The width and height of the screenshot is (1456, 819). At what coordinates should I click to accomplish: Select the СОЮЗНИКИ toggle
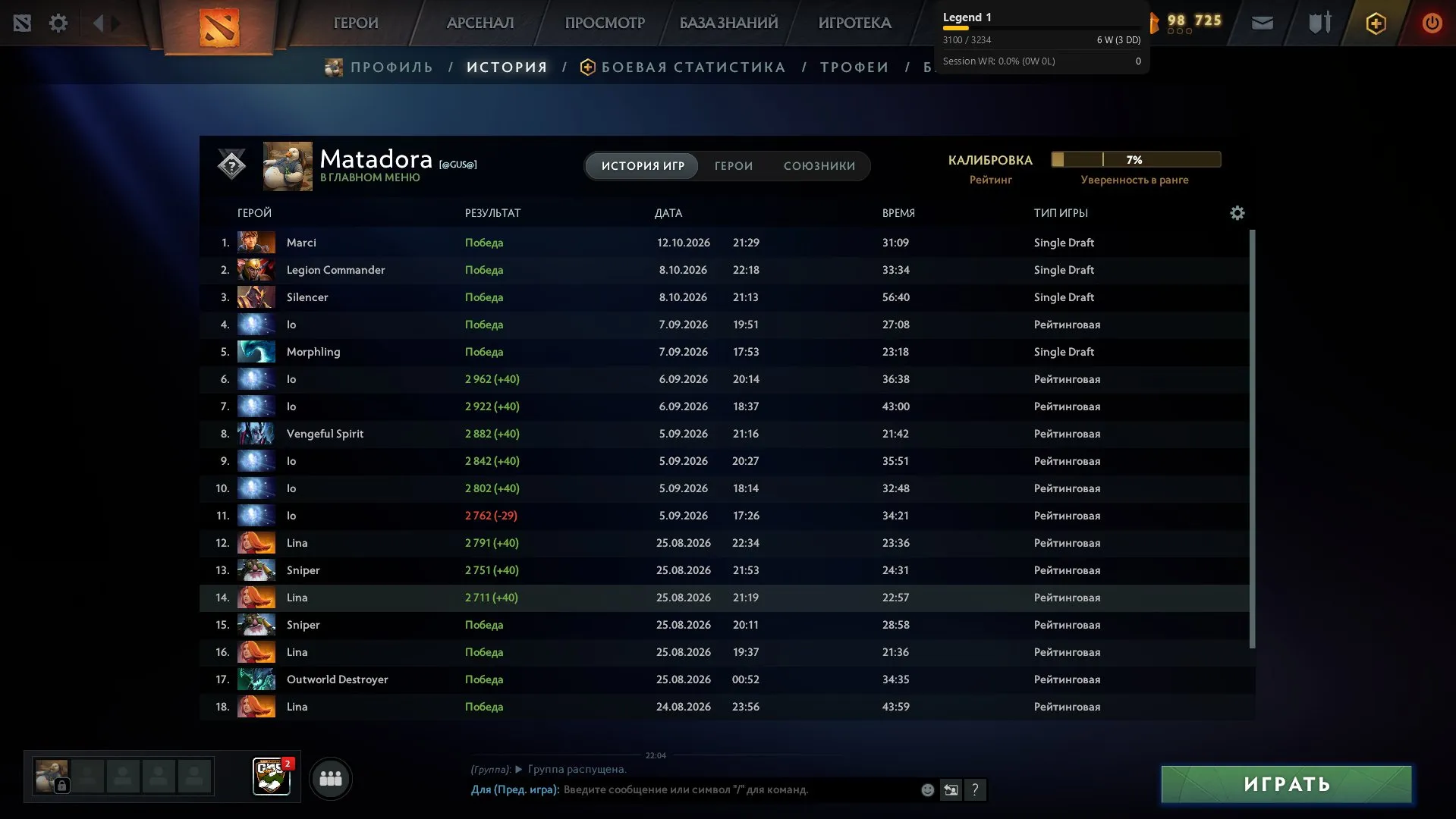[819, 166]
